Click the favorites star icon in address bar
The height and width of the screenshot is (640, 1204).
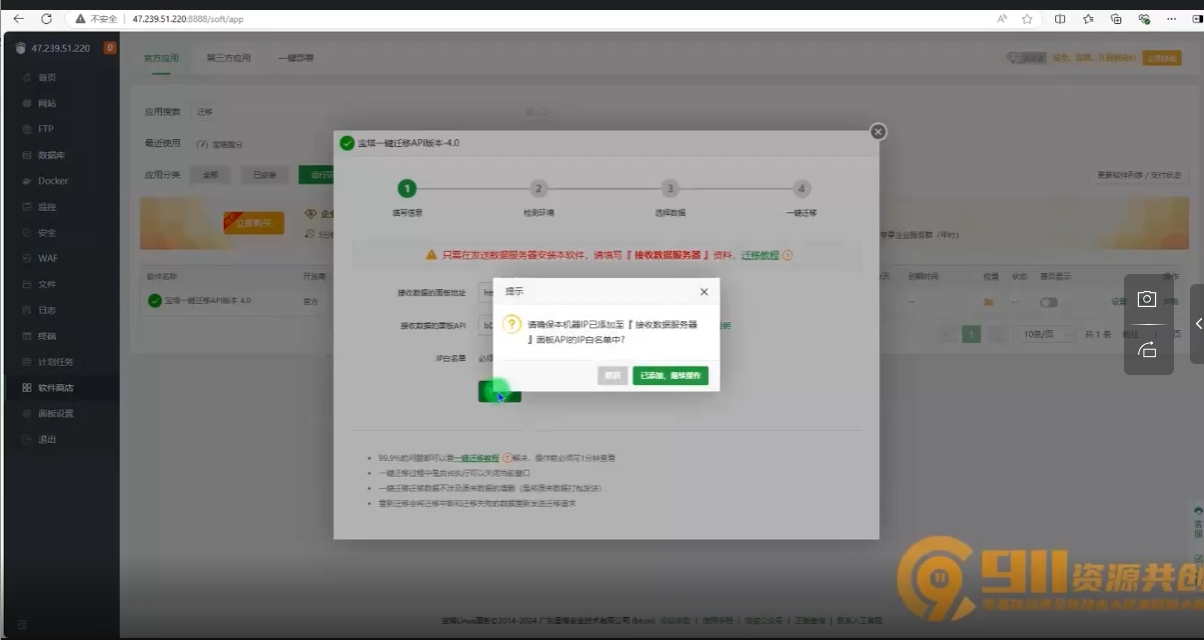click(1027, 19)
